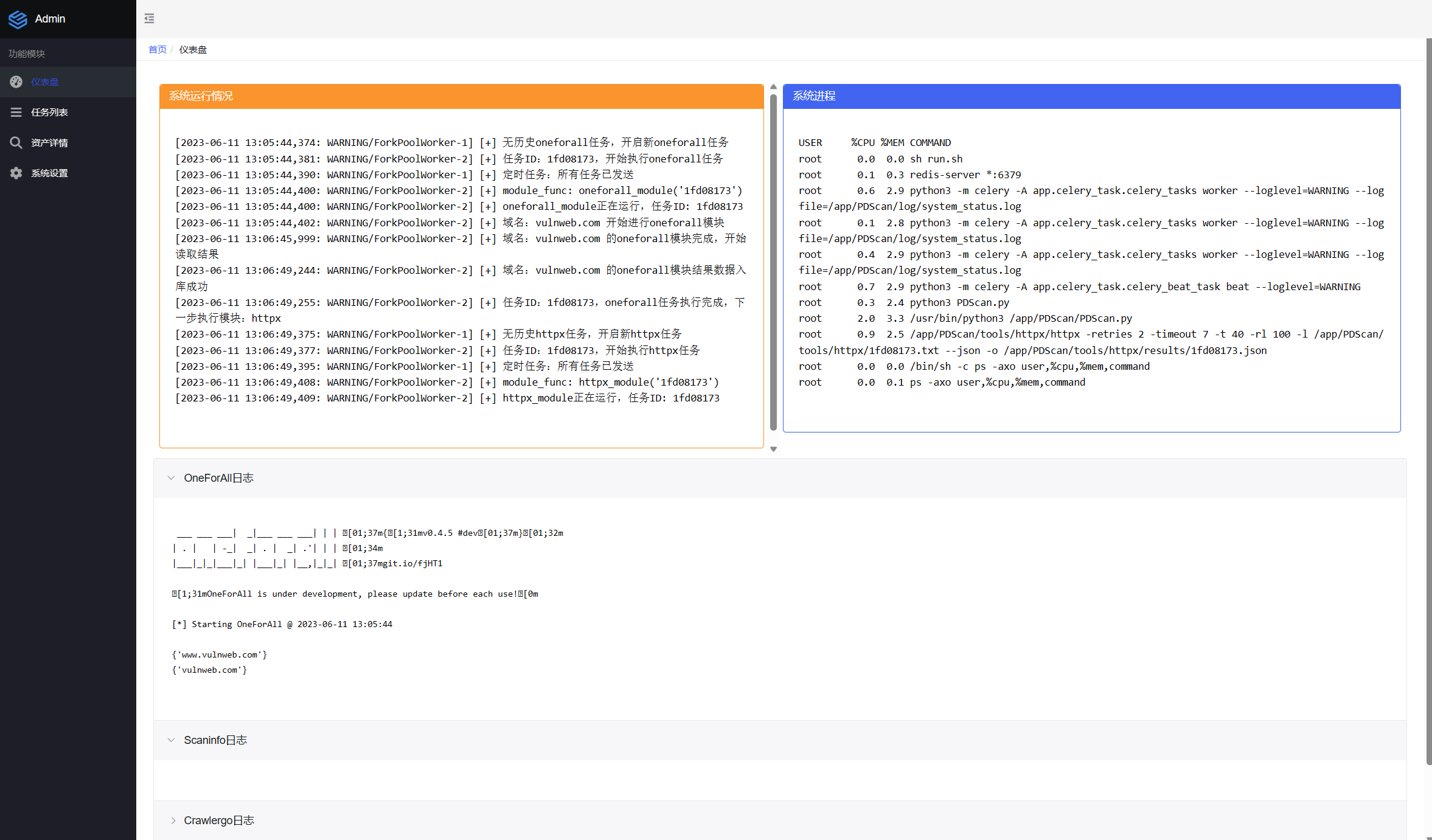Select process row python3 PDScan.py
Image resolution: width=1432 pixels, height=840 pixels.
pos(904,302)
